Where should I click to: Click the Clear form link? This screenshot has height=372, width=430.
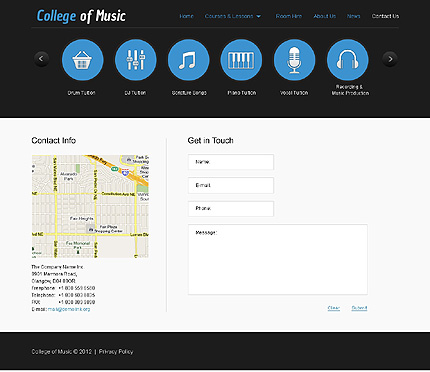pyautogui.click(x=334, y=308)
